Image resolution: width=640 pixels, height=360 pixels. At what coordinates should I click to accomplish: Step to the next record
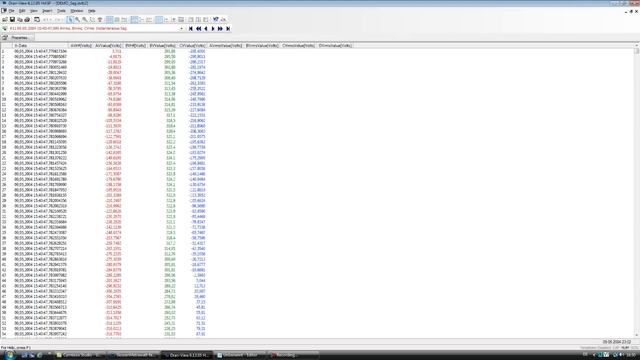point(213,29)
